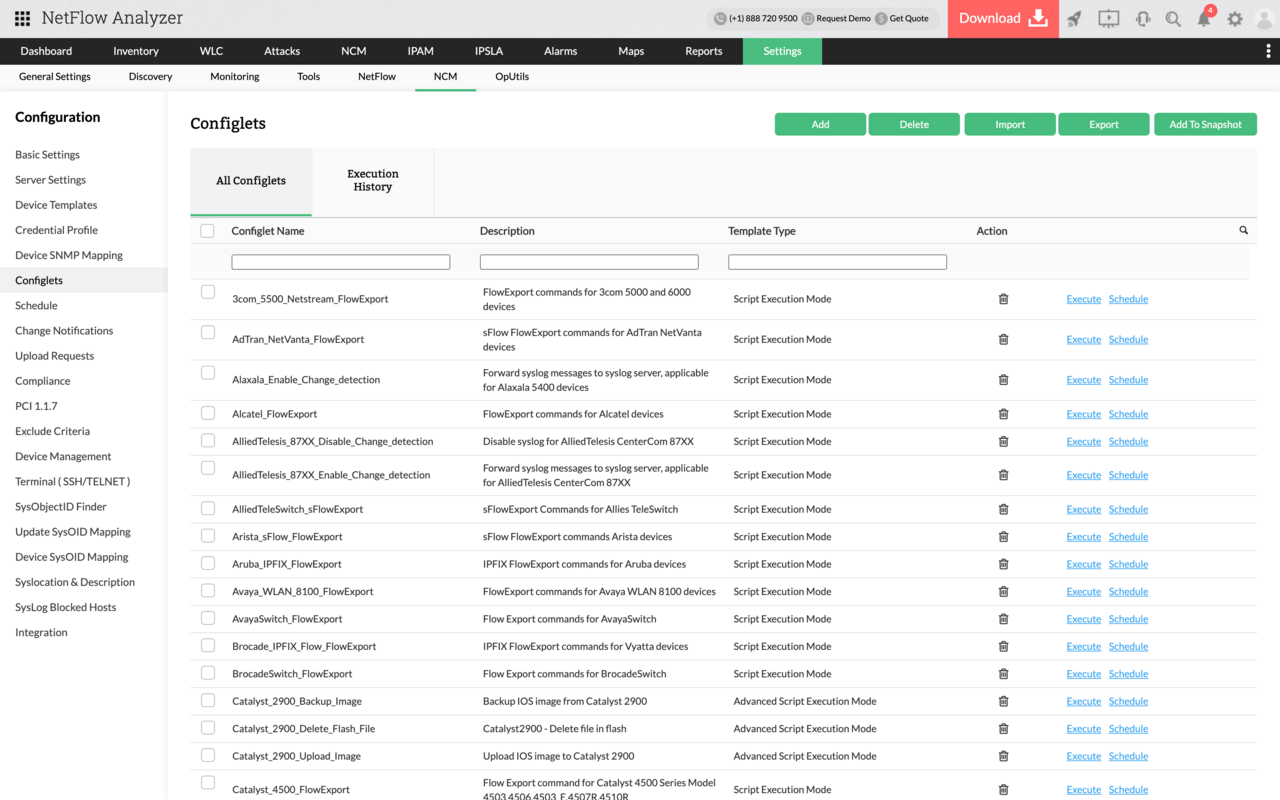Click the Export button

(1104, 124)
